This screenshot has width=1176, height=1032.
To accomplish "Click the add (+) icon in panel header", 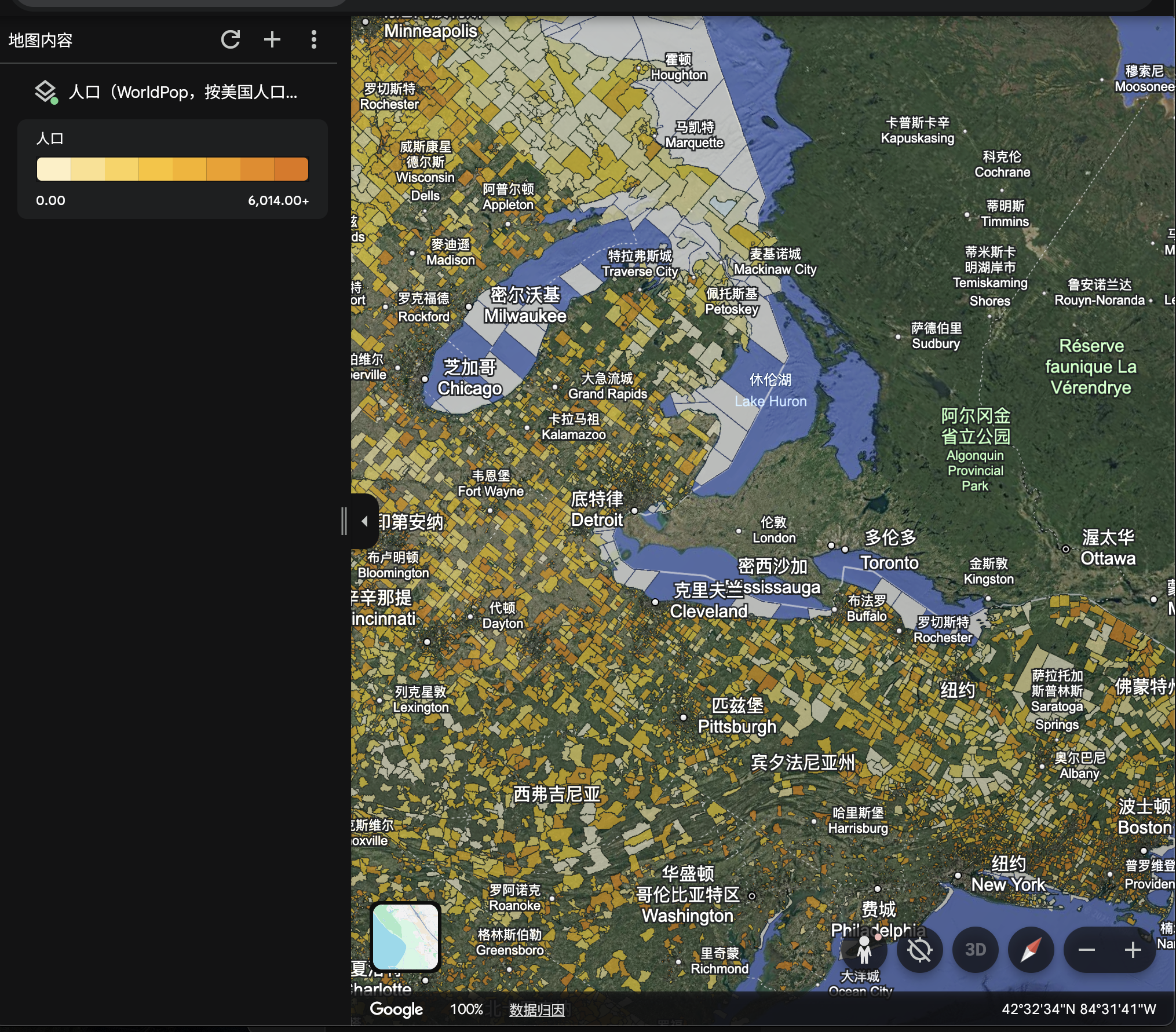I will (x=272, y=39).
